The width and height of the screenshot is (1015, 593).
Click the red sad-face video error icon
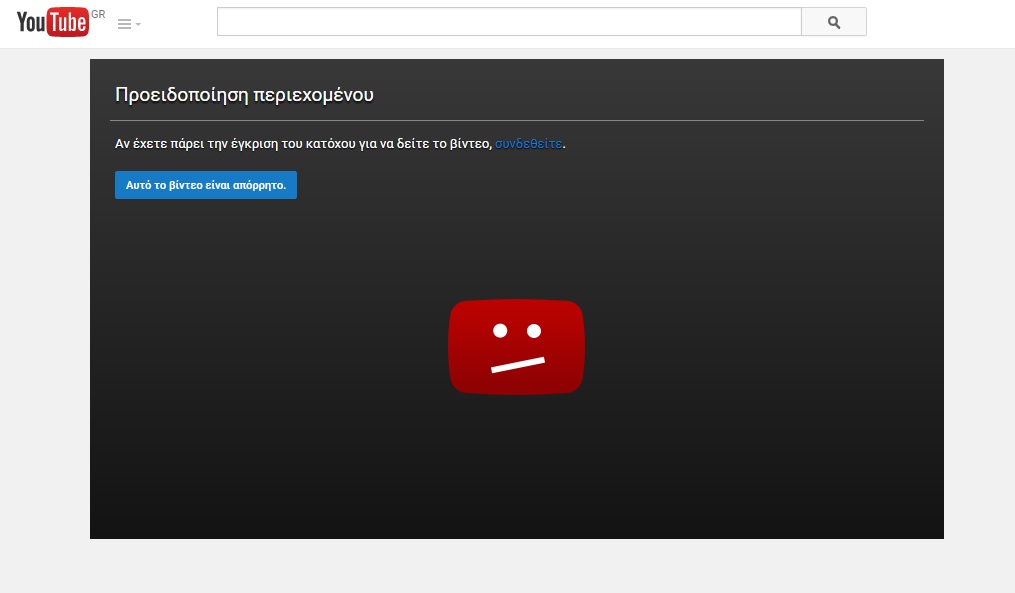516,347
